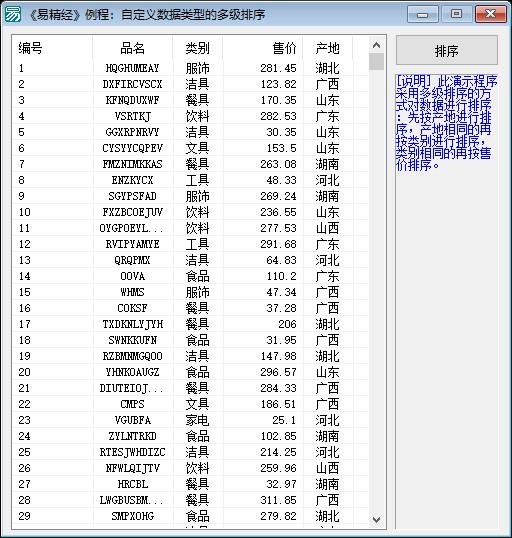Select row 4 named VSRTKJ

click(x=190, y=116)
